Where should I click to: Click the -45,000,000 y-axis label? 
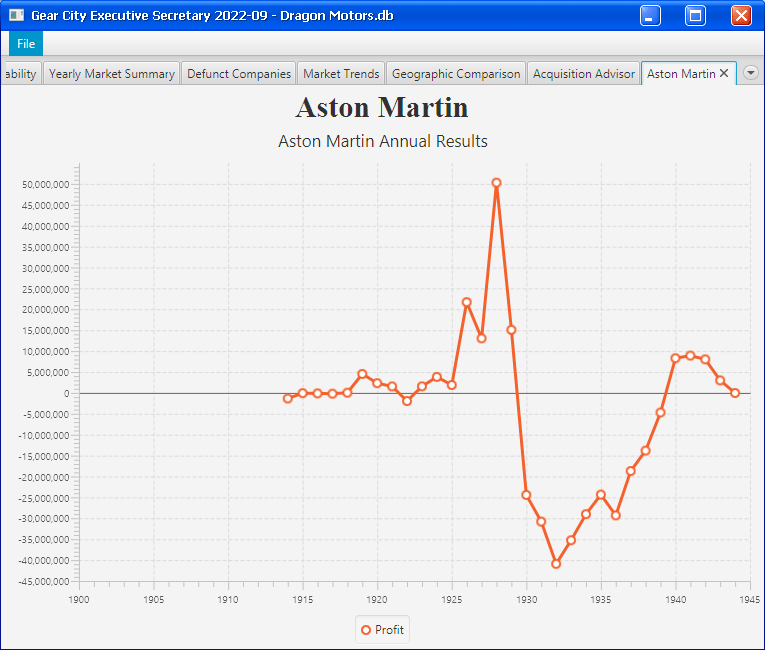(x=44, y=582)
